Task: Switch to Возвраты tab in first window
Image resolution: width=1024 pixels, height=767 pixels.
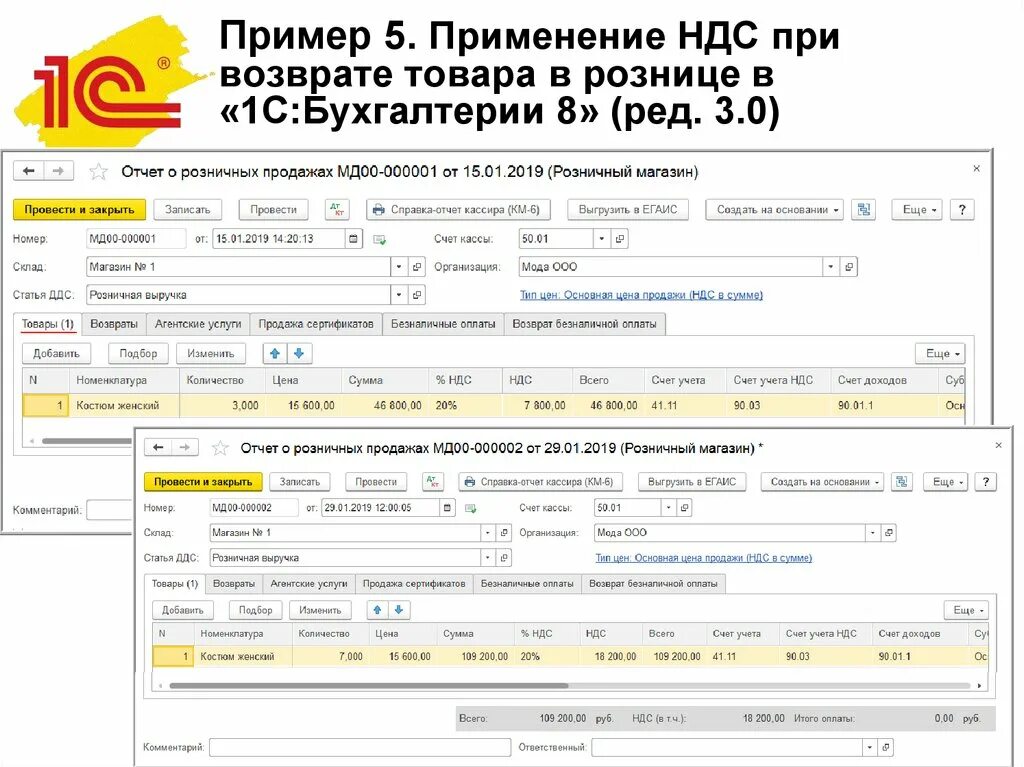Action: [x=114, y=324]
